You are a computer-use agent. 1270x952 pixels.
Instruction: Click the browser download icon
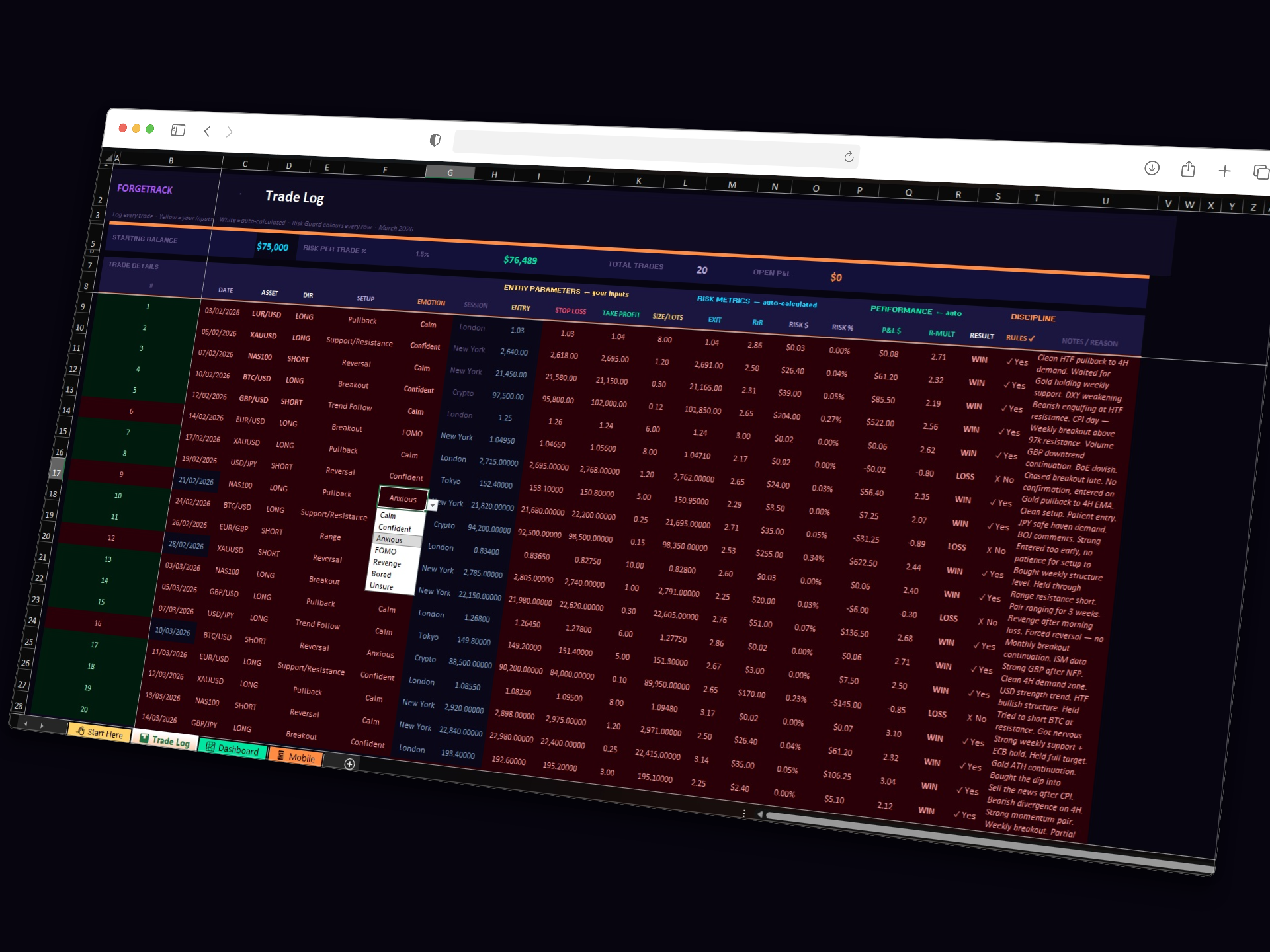click(1152, 169)
